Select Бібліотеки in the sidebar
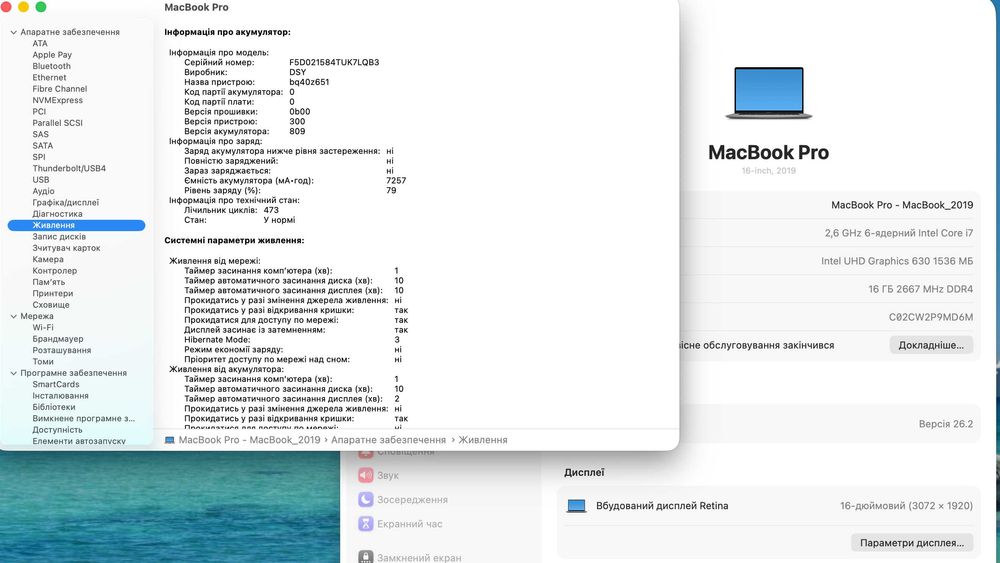The width and height of the screenshot is (1000, 563). point(54,407)
